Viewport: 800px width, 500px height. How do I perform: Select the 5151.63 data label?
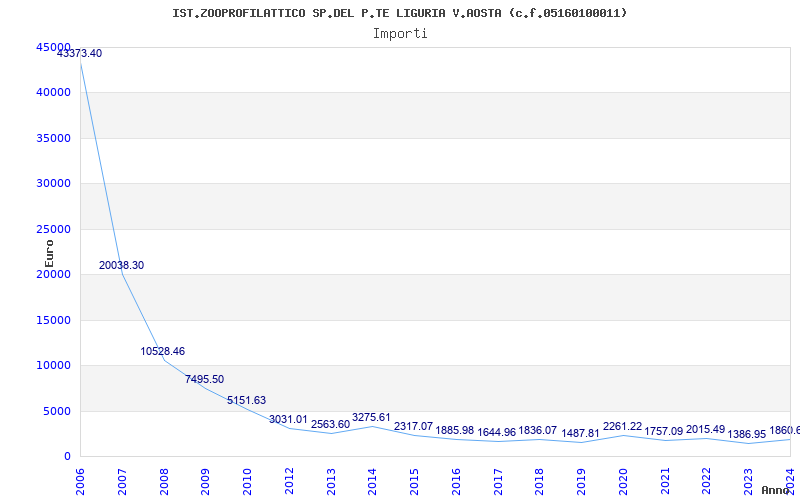[246, 401]
